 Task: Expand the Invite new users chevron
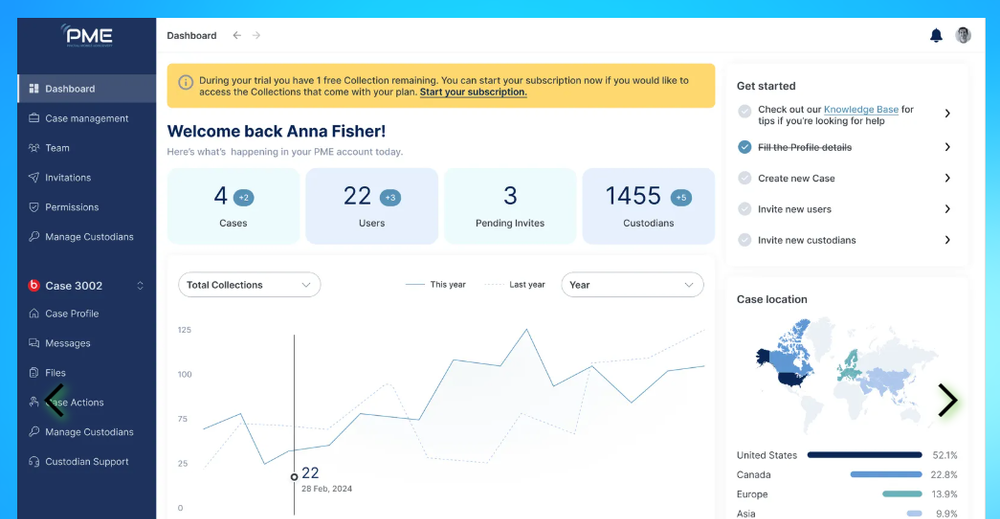tap(948, 208)
